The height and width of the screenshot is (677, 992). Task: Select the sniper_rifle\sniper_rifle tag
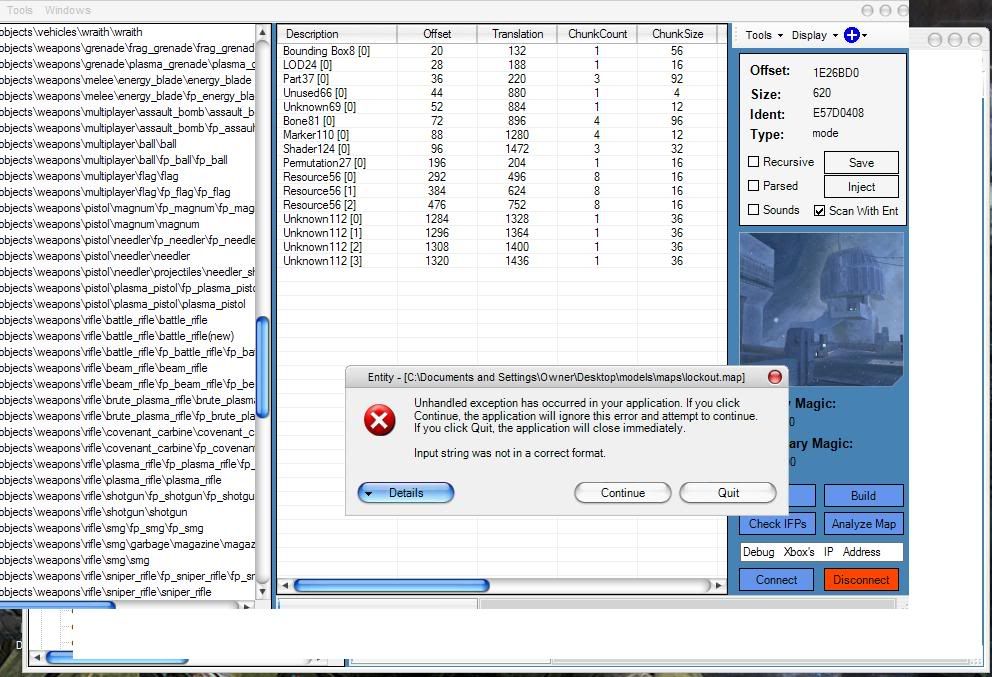[x=106, y=592]
